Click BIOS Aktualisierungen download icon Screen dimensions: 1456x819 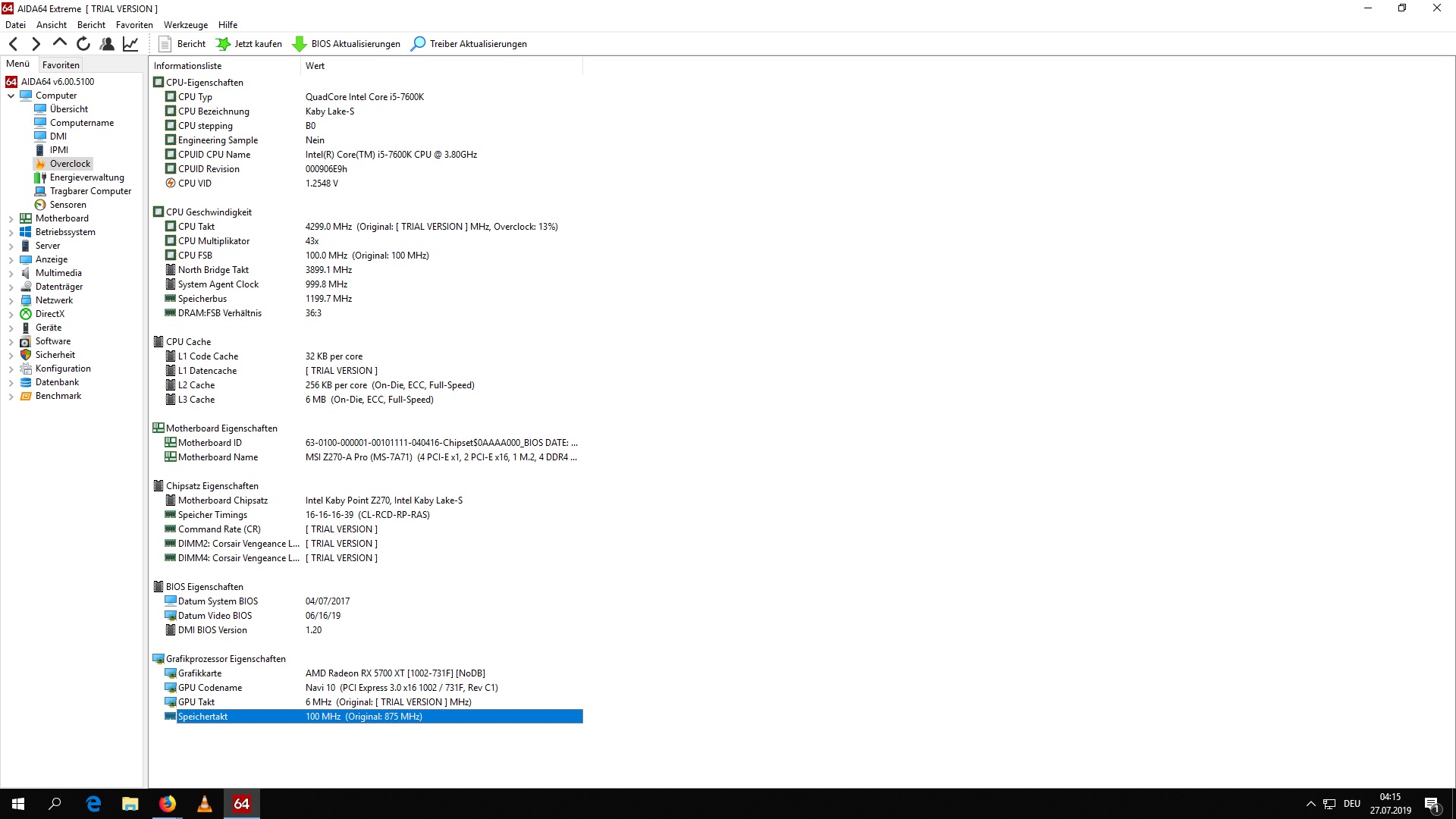tap(300, 44)
